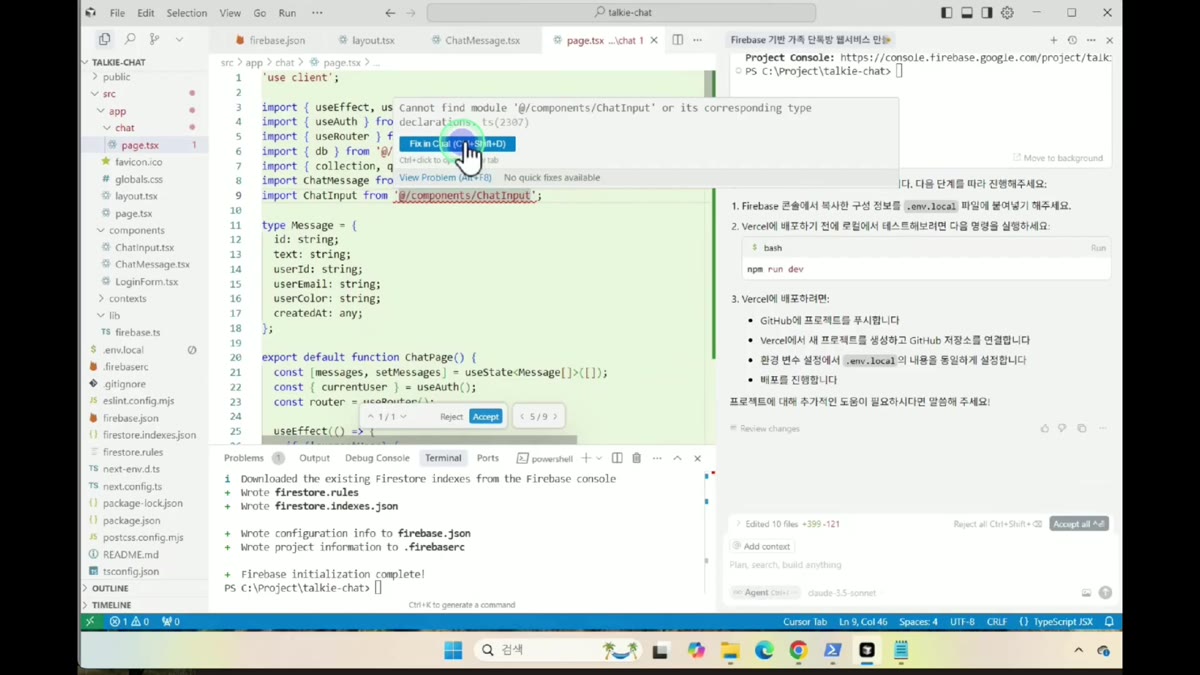Image resolution: width=1200 pixels, height=675 pixels.
Task: Toggle the secondary side bar layout icon
Action: pyautogui.click(x=987, y=13)
